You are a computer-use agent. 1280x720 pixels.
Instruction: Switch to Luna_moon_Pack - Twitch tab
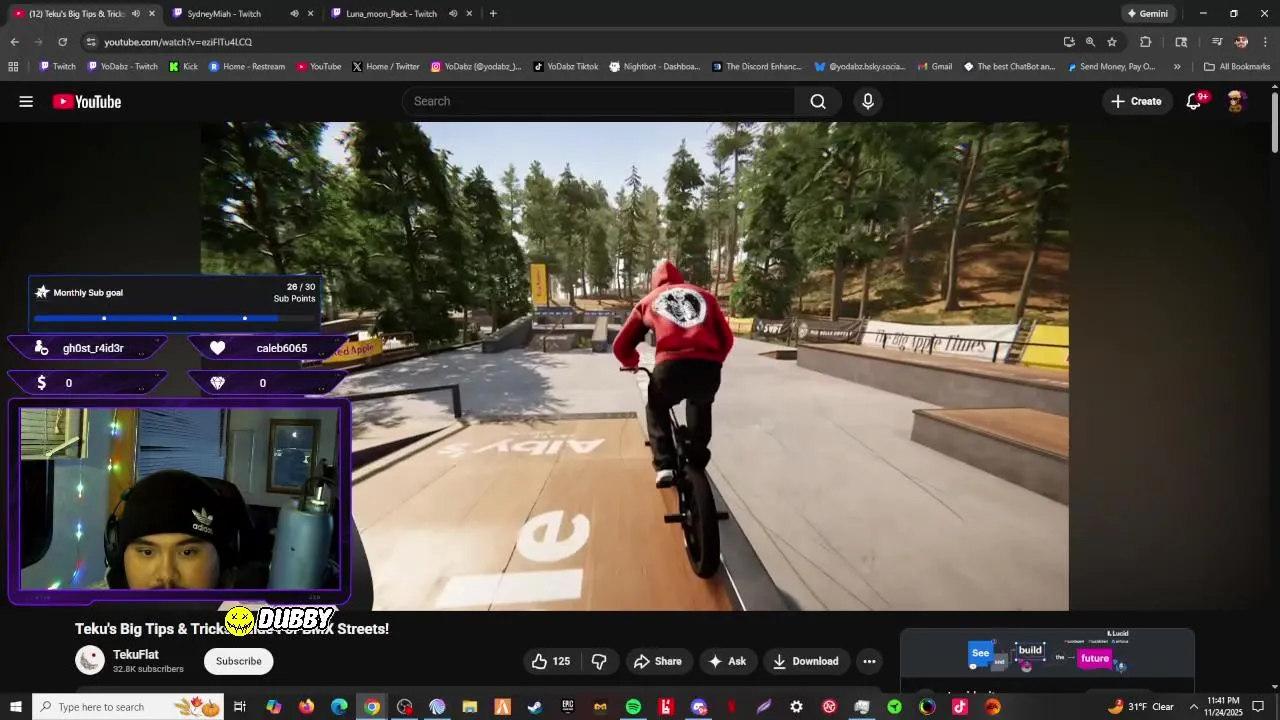pos(391,14)
